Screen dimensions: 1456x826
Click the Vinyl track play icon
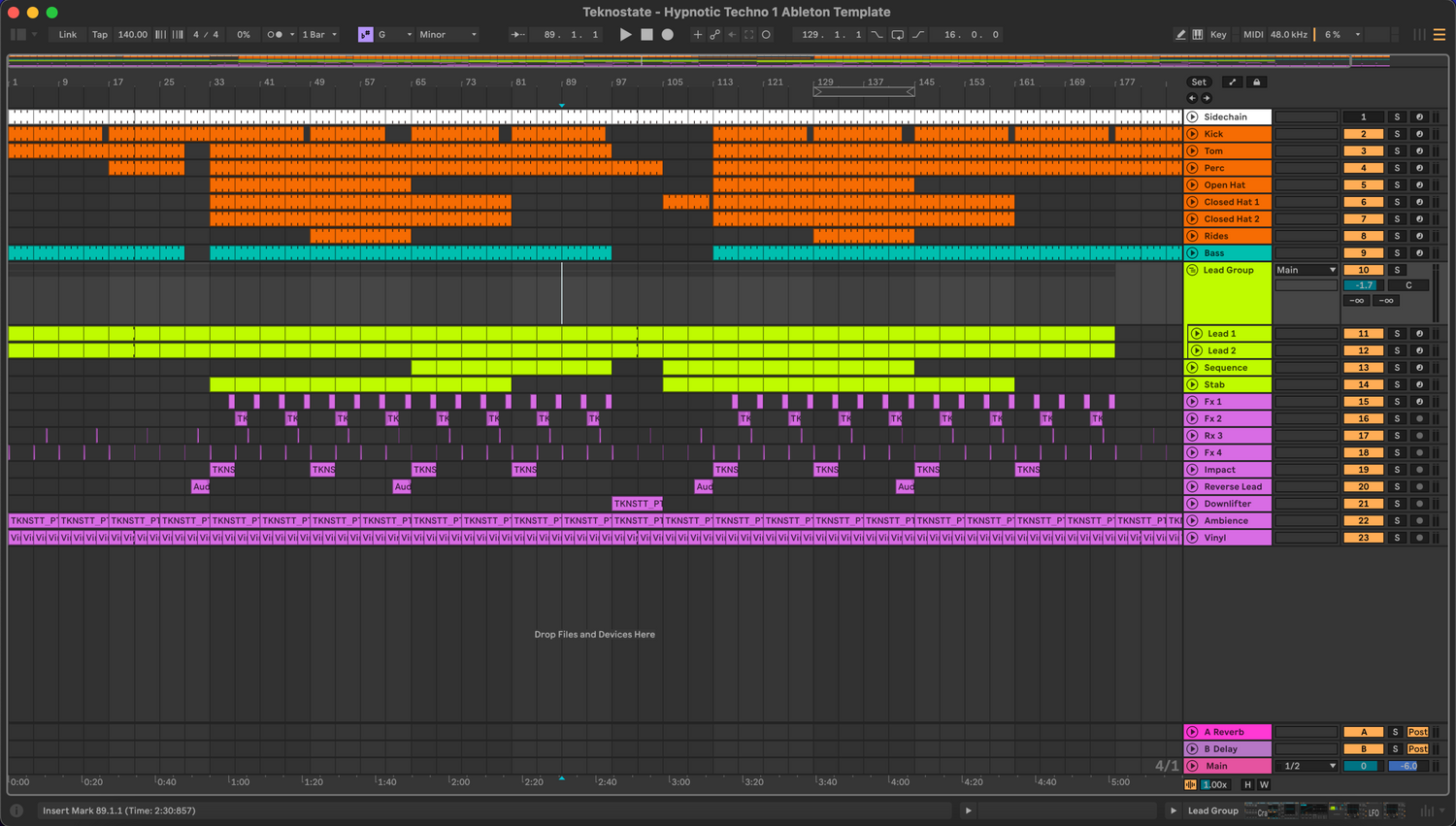1192,538
